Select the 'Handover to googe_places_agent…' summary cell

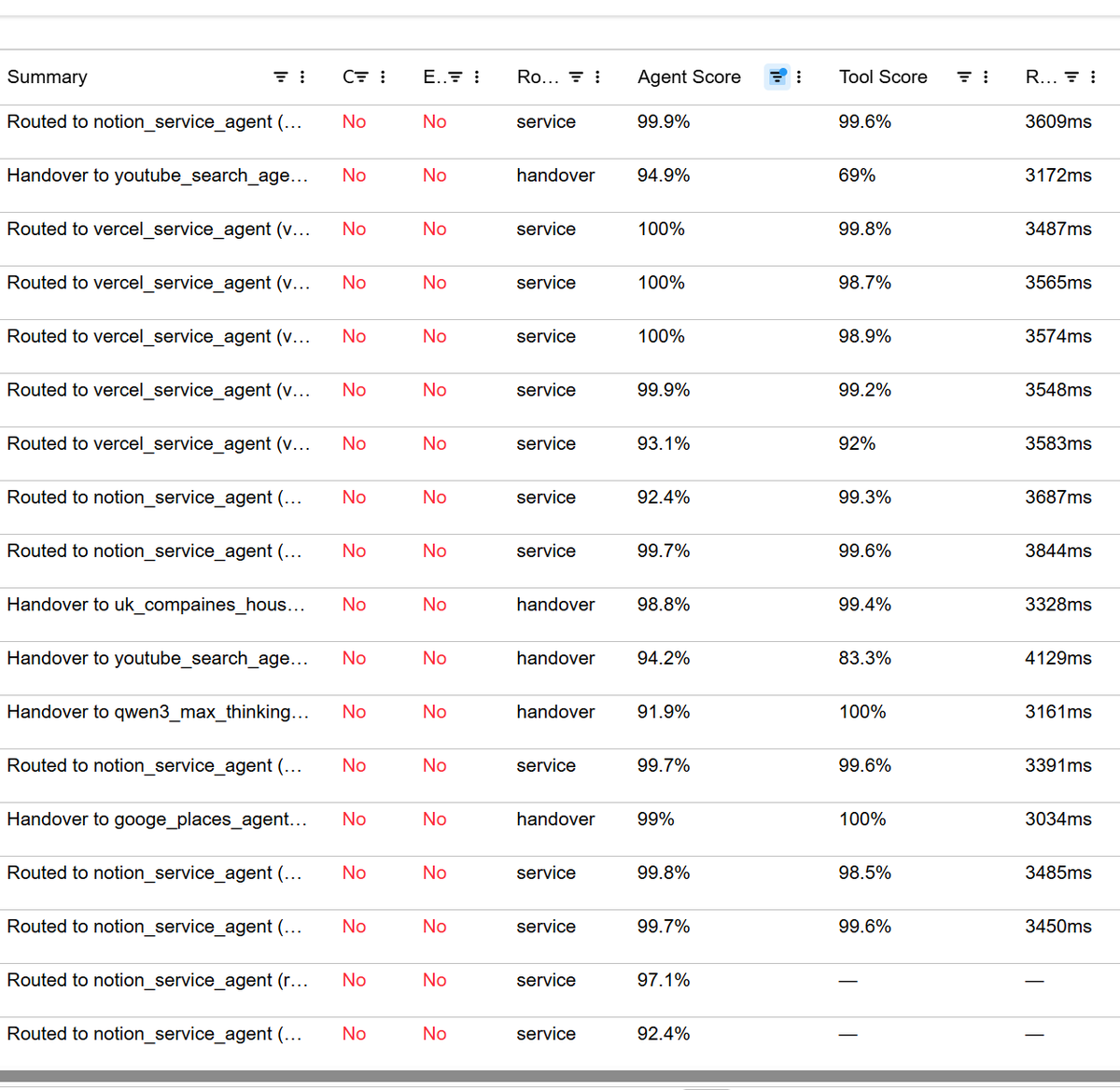tap(157, 819)
